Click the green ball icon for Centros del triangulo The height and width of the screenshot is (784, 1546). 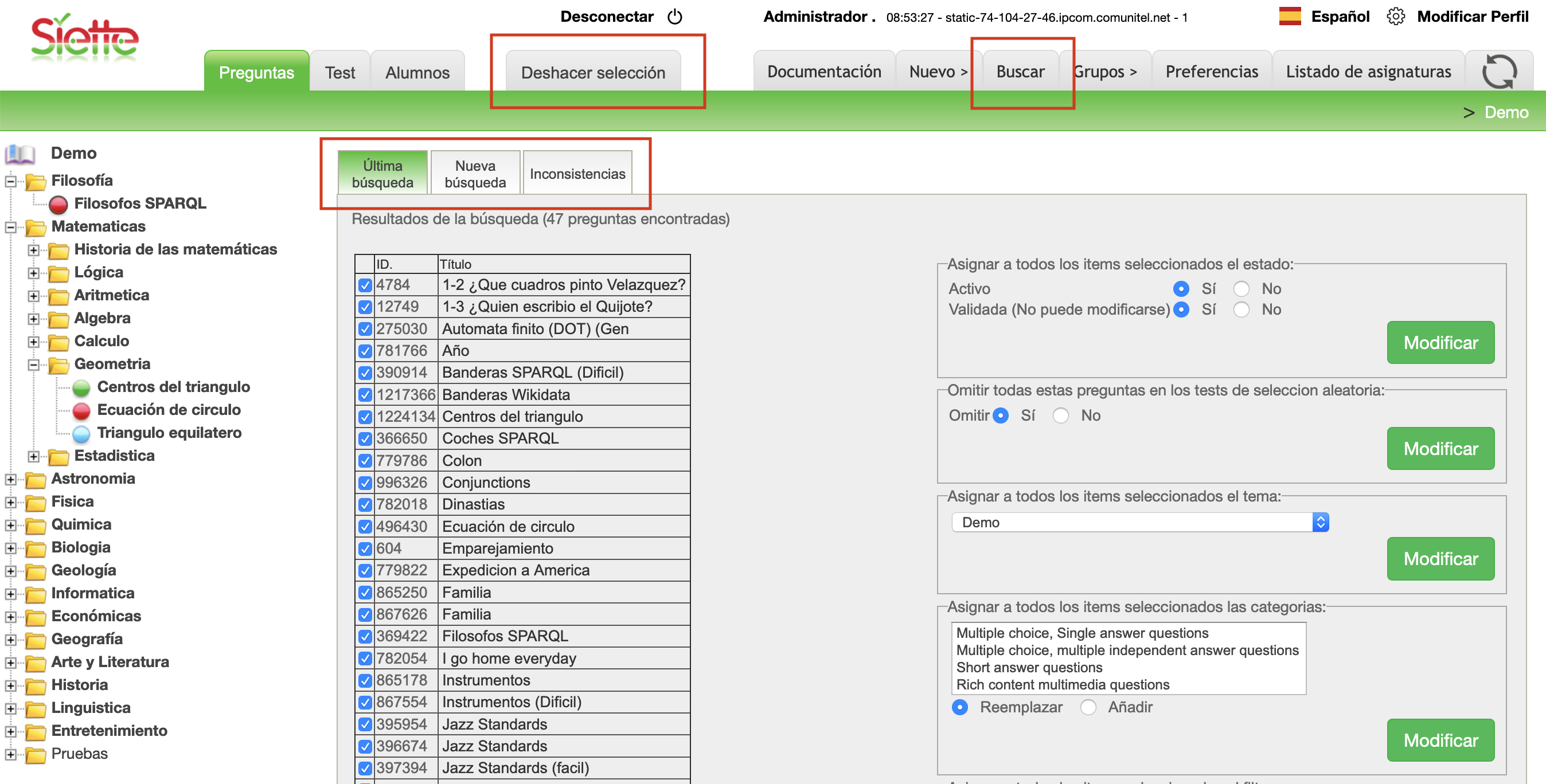pyautogui.click(x=81, y=388)
